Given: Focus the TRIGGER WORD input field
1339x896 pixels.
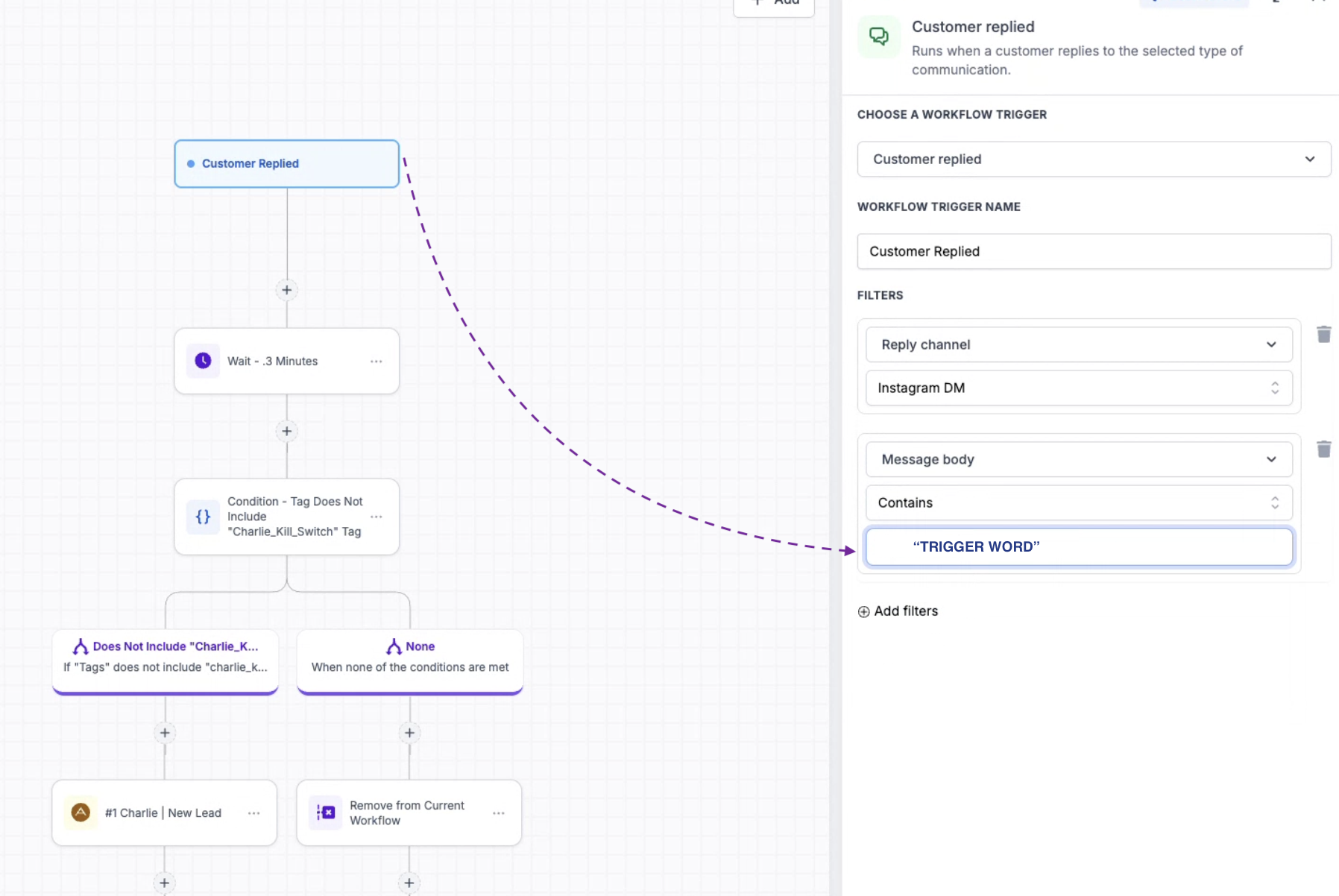Looking at the screenshot, I should click(x=1079, y=546).
